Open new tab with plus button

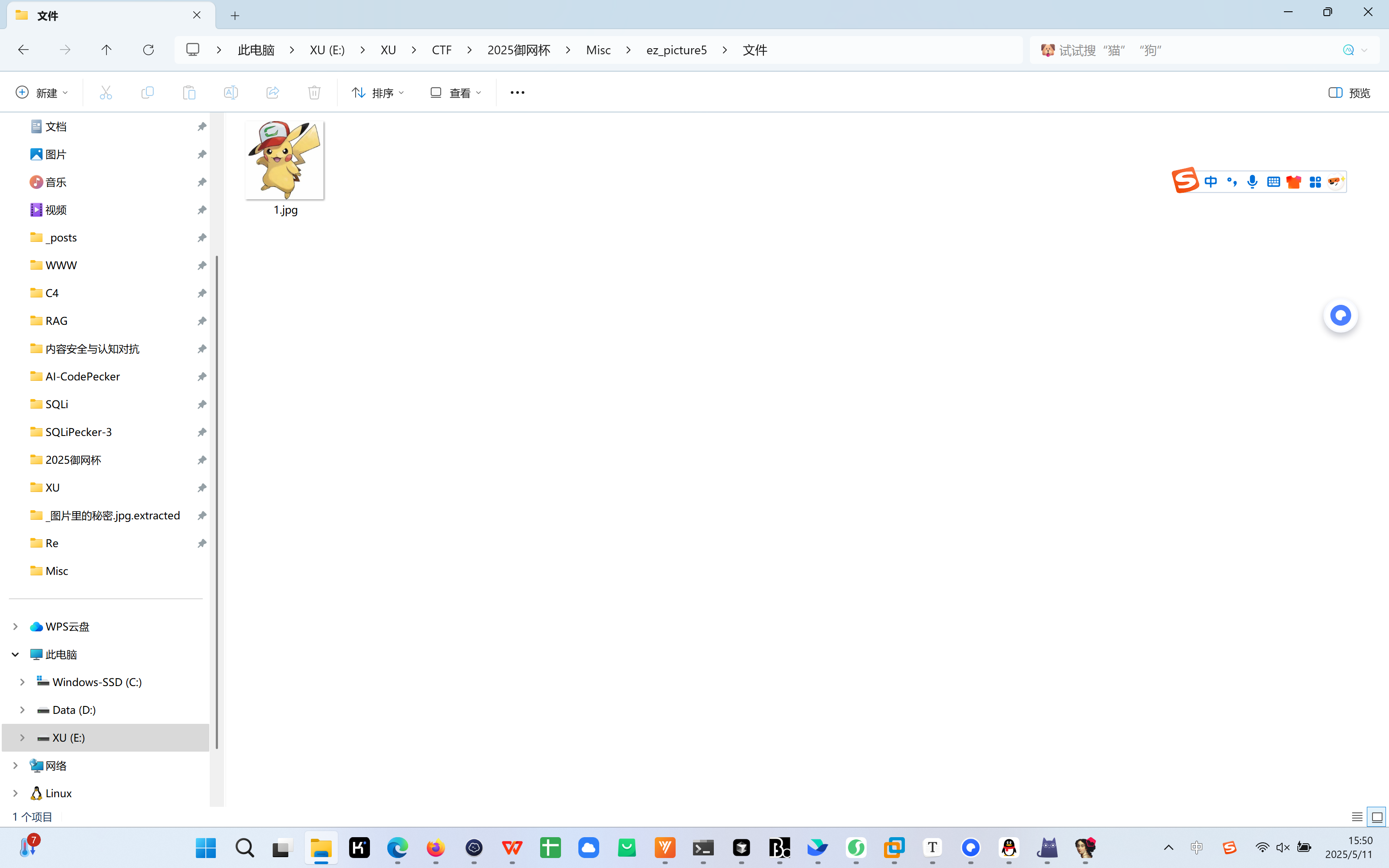tap(235, 16)
